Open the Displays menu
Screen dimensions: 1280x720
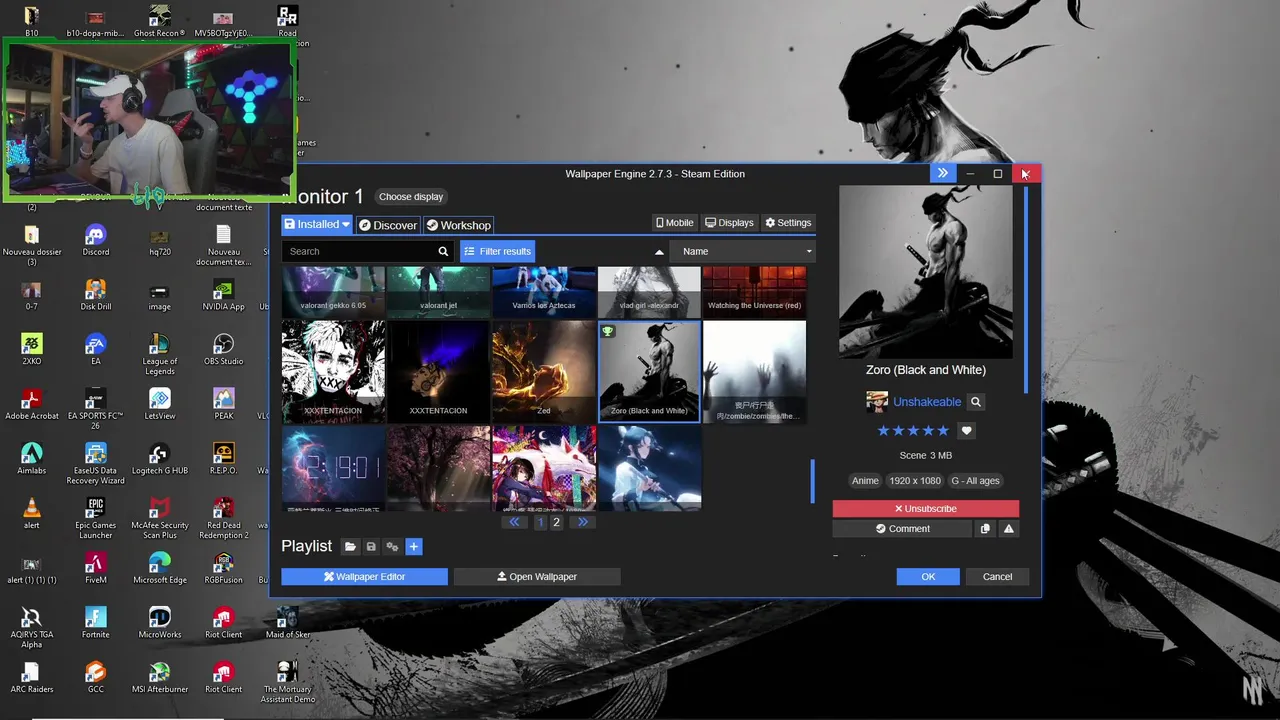point(729,223)
